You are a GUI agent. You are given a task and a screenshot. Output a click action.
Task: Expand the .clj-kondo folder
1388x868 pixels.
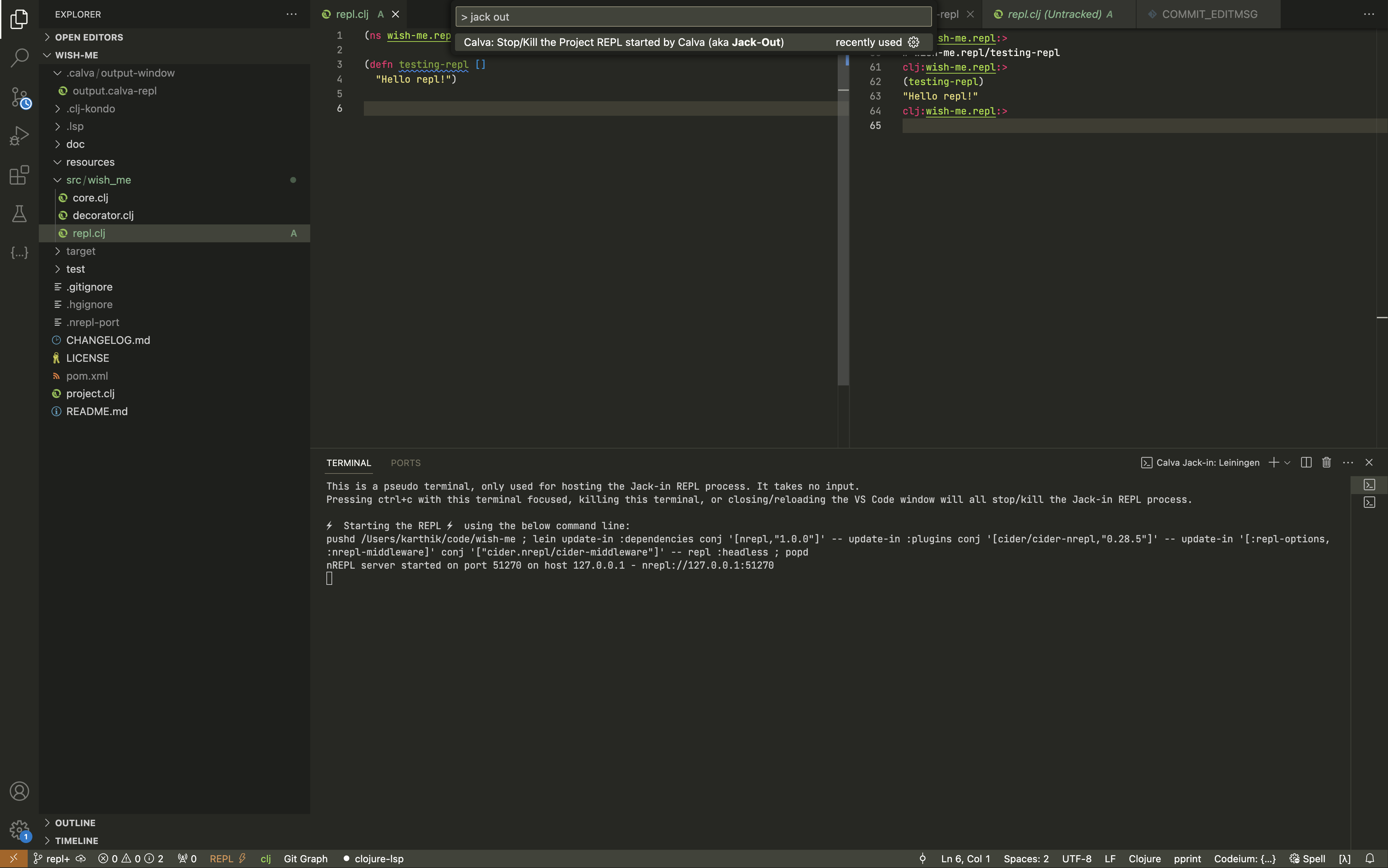(175, 109)
